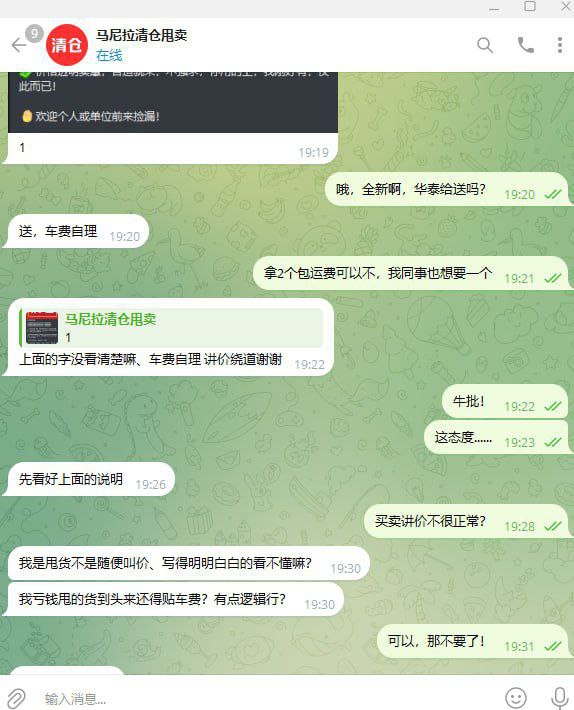Viewport: 574px width, 710px height.
Task: Click the 输入消息 message input field
Action: (x=267, y=699)
